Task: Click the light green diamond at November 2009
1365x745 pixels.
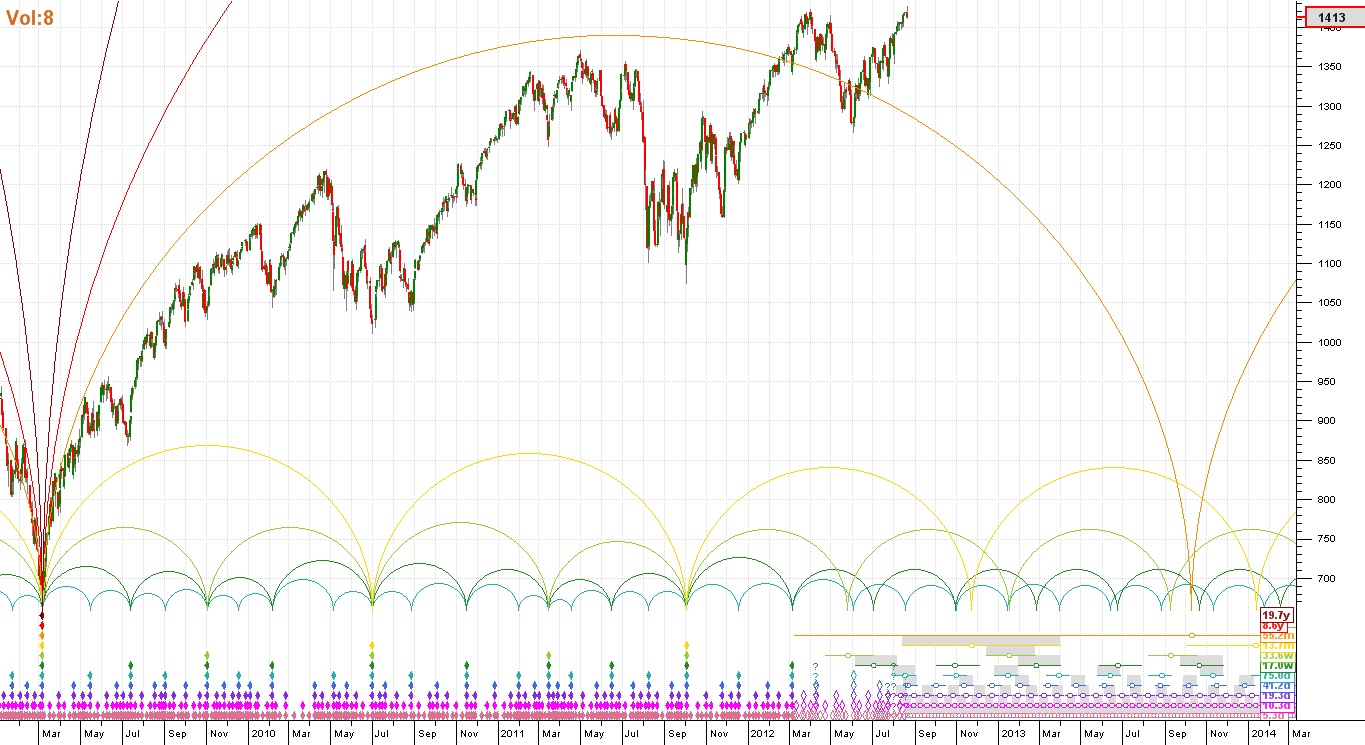Action: 207,655
